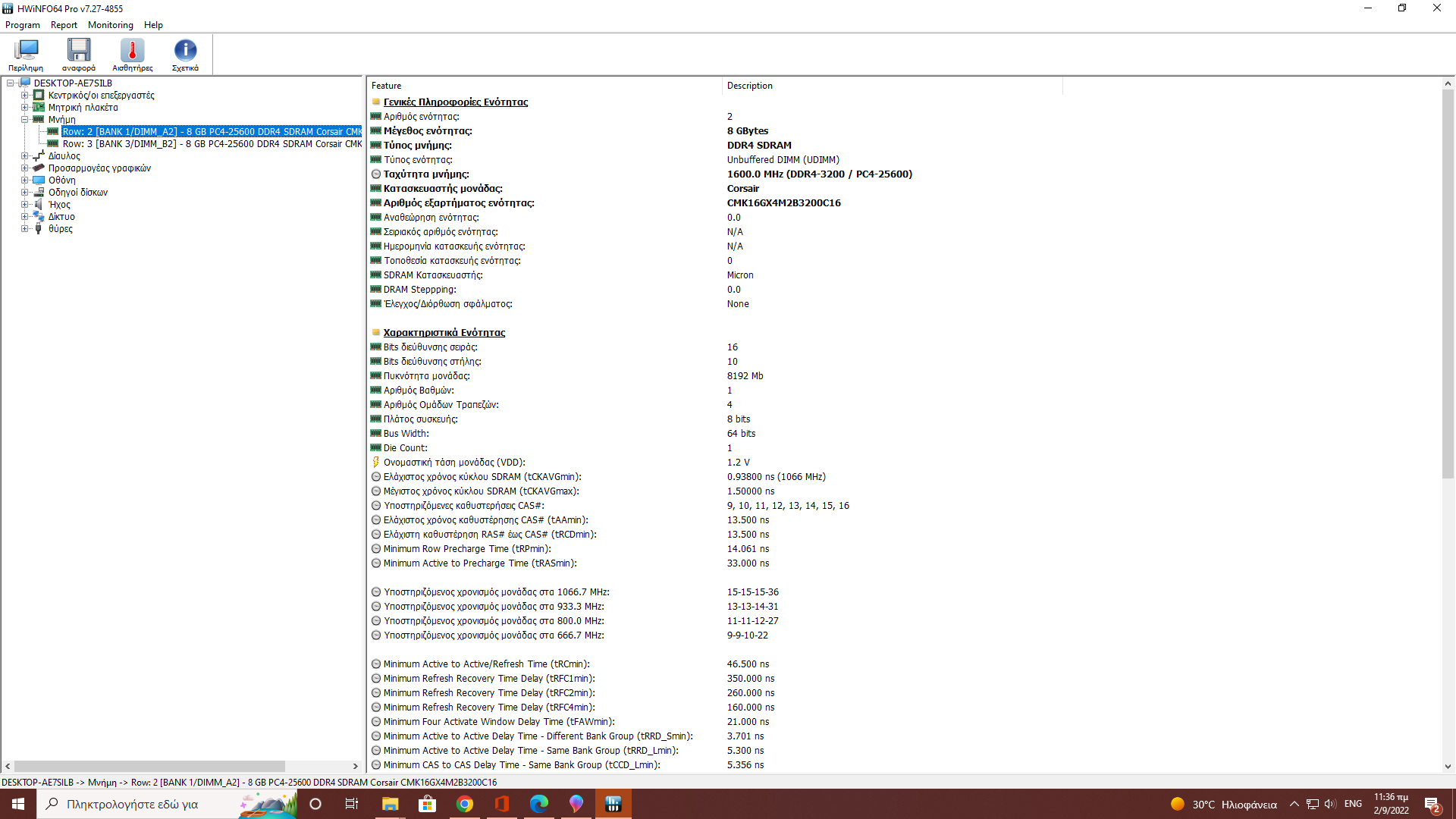This screenshot has width=1456, height=819.
Task: Expand the Δίκτυο tree node
Action: point(24,217)
